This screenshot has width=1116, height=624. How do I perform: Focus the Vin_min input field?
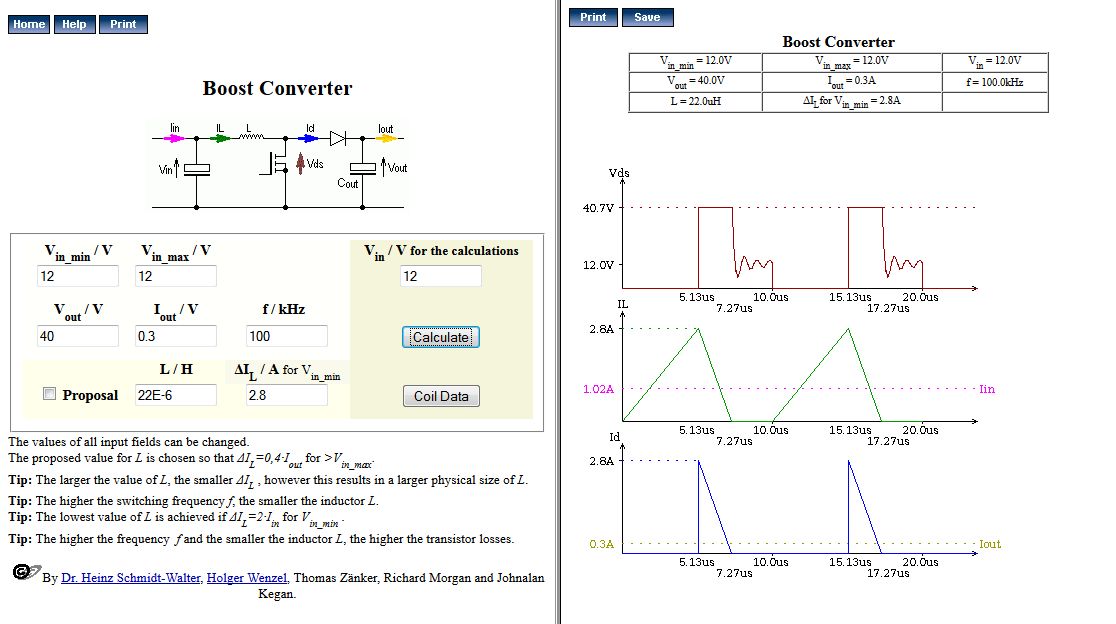(78, 276)
